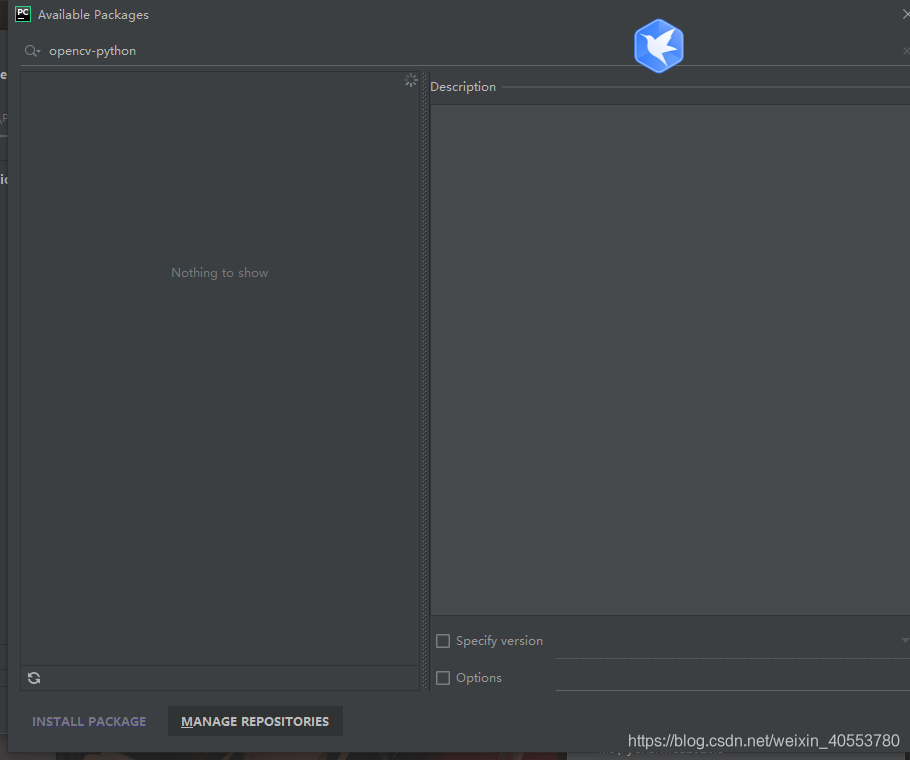
Task: Click the Description label
Action: click(463, 86)
